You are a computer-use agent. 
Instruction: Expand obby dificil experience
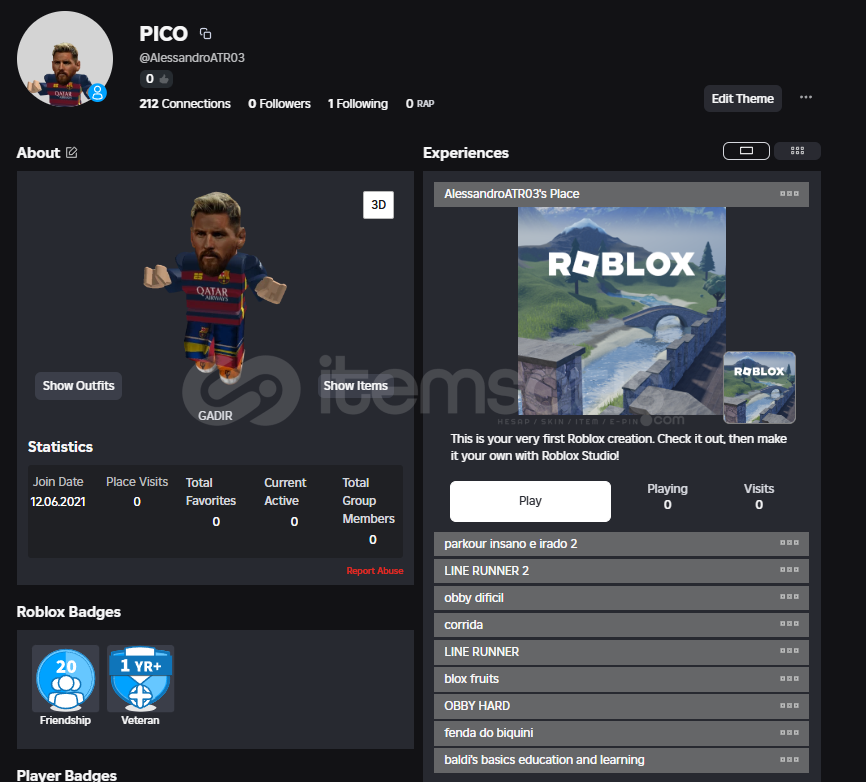(x=621, y=598)
